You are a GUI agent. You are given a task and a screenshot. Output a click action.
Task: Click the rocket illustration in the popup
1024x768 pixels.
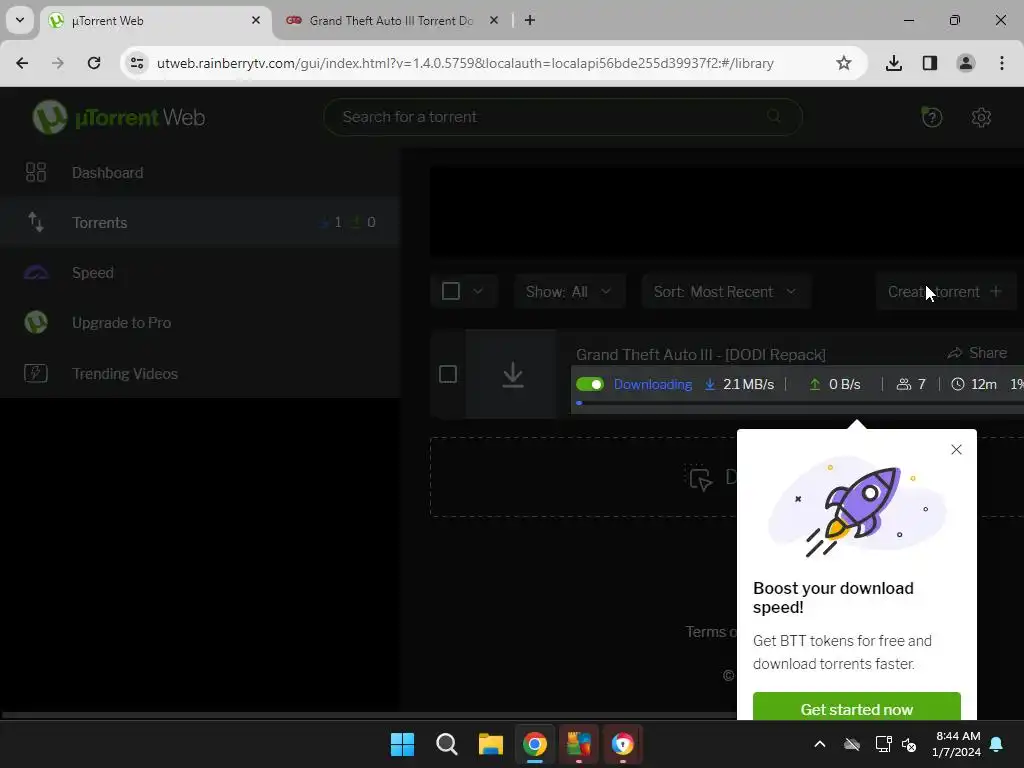tap(857, 508)
